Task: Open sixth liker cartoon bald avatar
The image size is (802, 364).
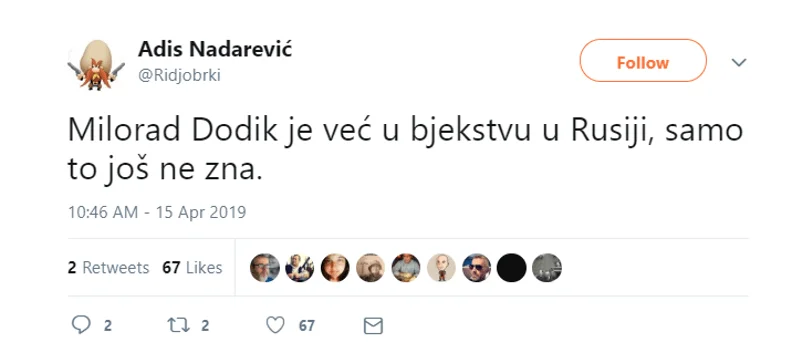Action: tap(441, 268)
